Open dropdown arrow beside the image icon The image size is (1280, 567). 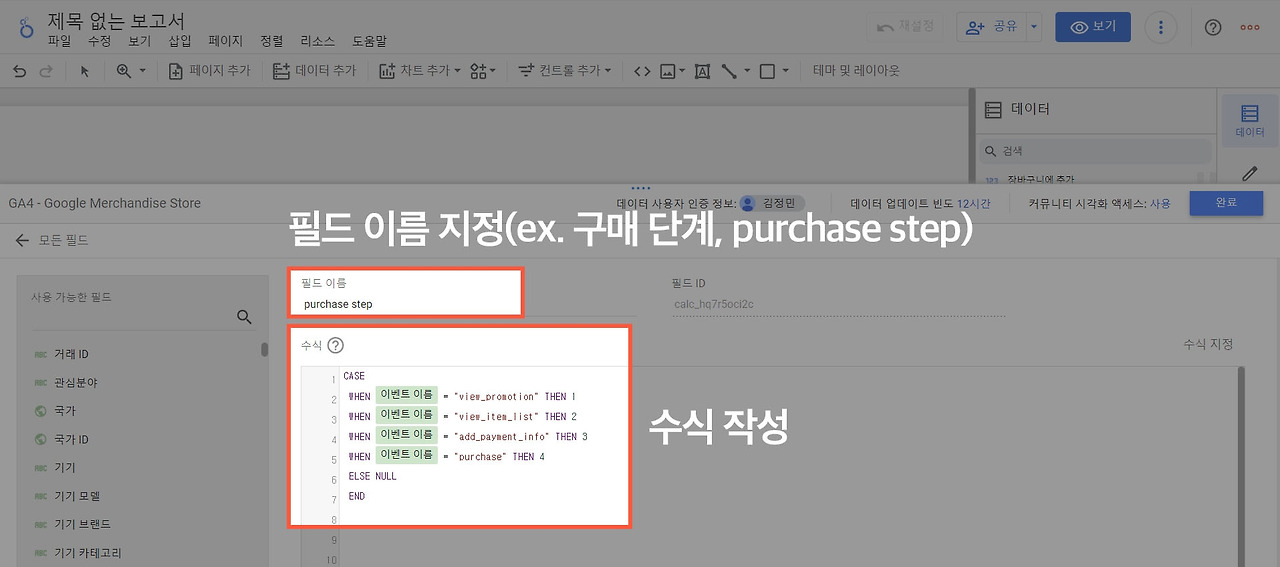(x=682, y=71)
